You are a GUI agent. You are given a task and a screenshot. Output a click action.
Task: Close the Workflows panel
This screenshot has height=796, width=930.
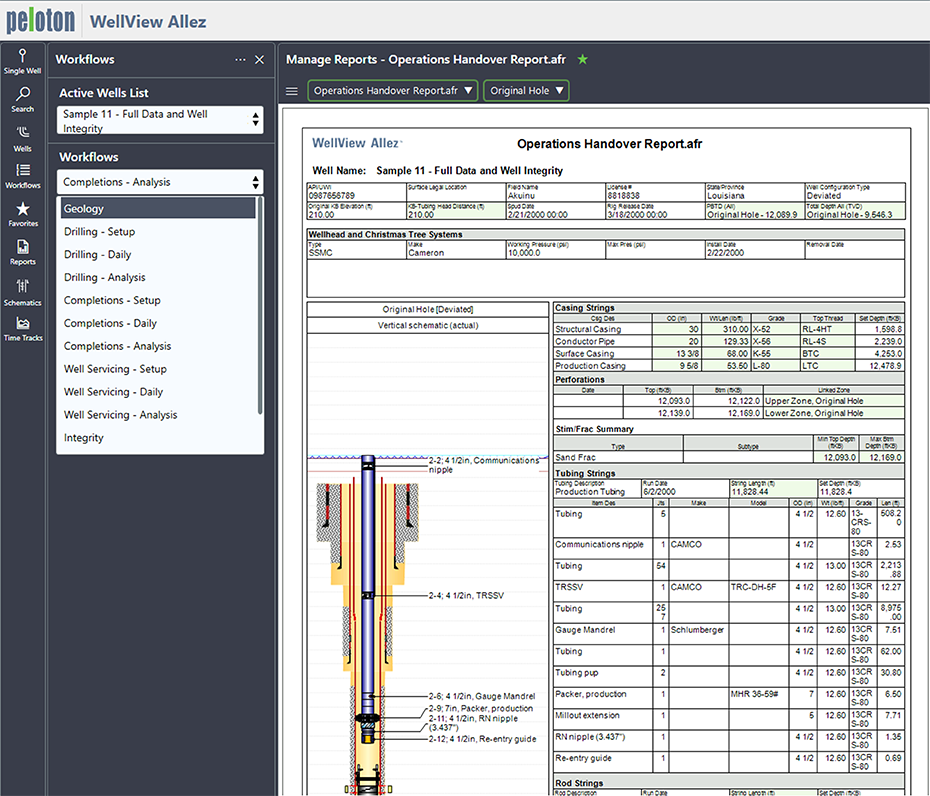[x=260, y=59]
